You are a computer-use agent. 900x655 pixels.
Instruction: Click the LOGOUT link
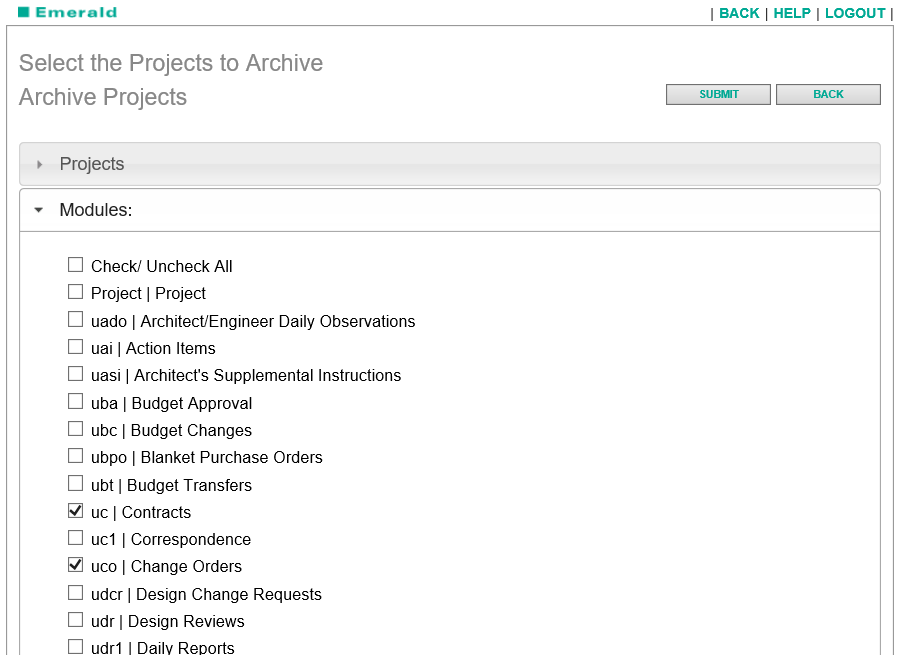click(x=855, y=13)
